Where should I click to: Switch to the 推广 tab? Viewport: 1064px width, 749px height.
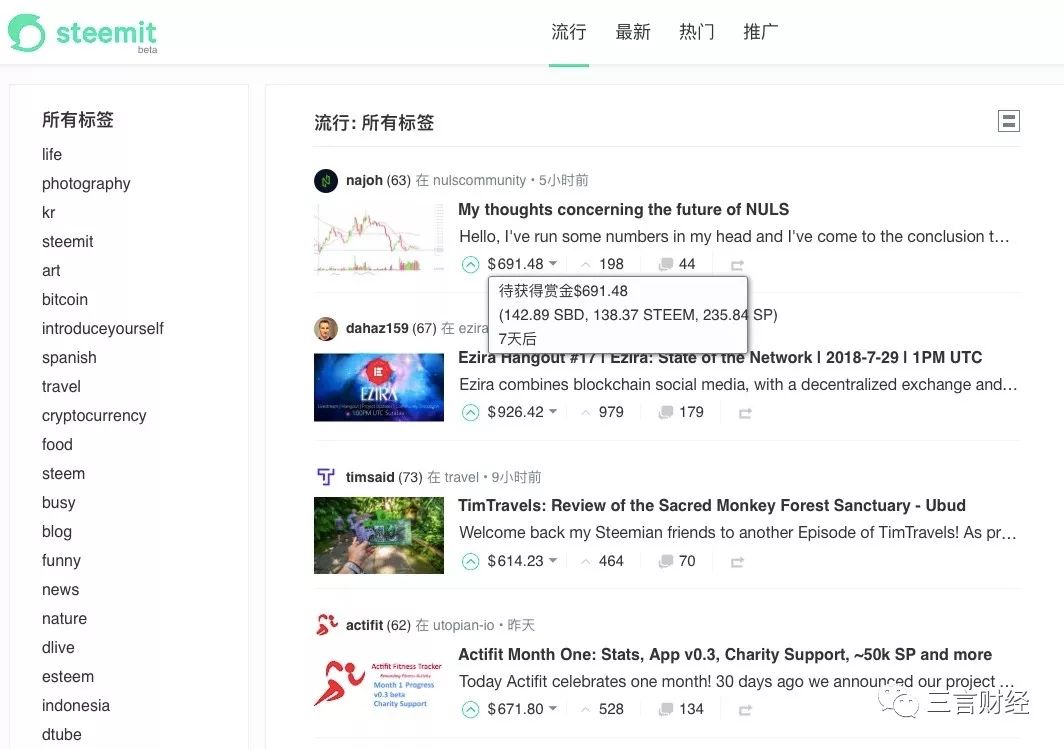pyautogui.click(x=760, y=32)
